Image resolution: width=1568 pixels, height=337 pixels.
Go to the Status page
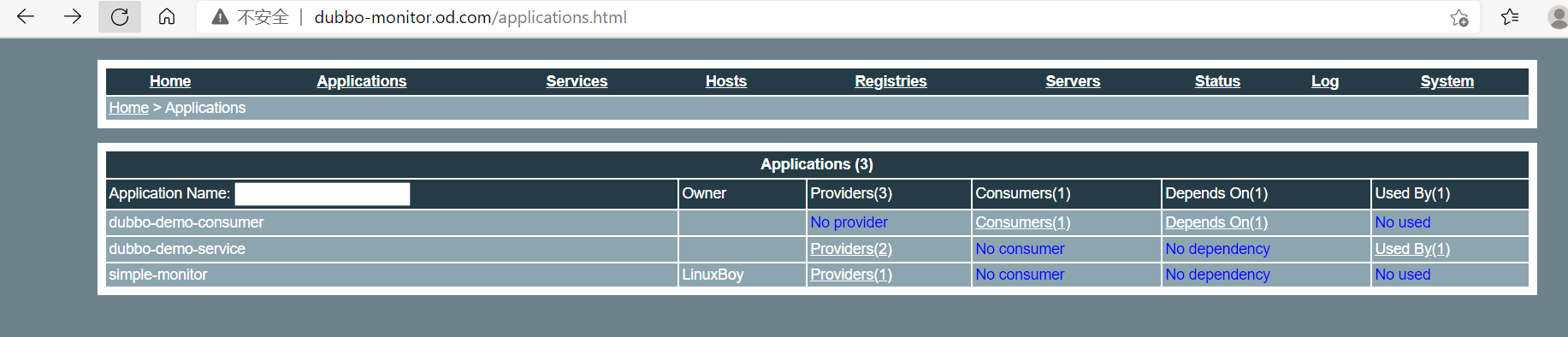(x=1217, y=81)
